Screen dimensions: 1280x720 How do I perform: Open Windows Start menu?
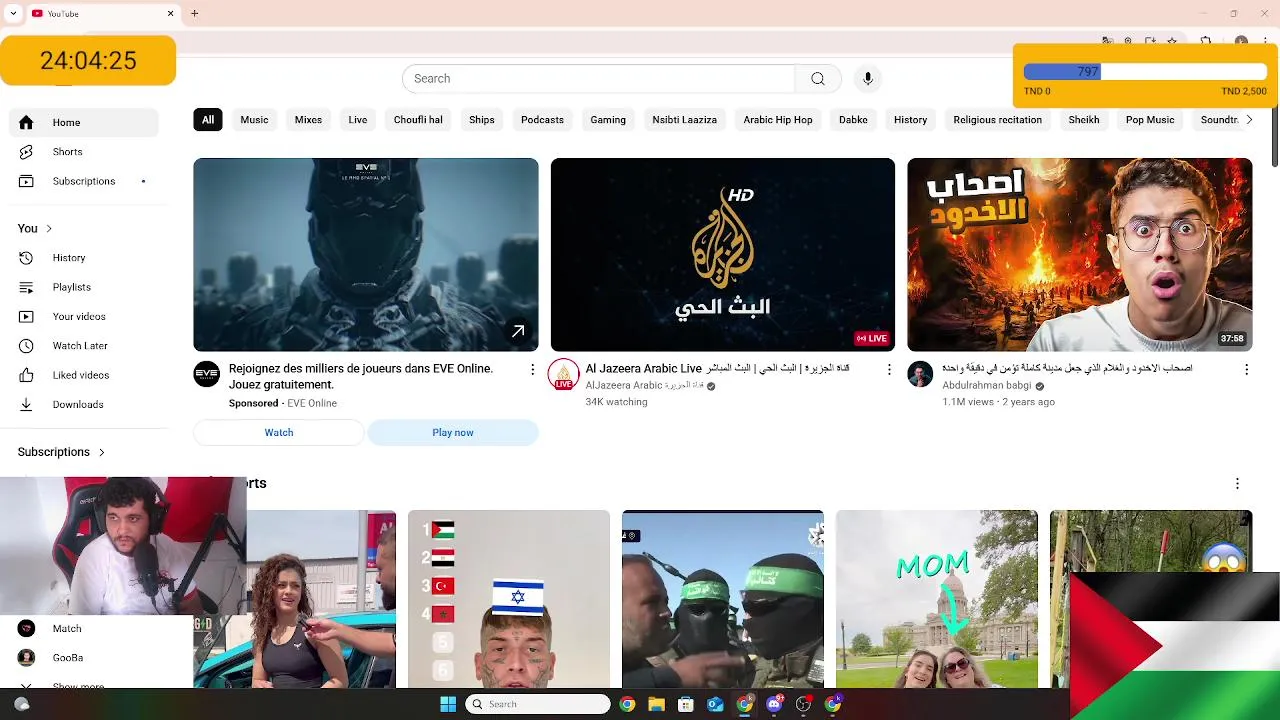(448, 704)
